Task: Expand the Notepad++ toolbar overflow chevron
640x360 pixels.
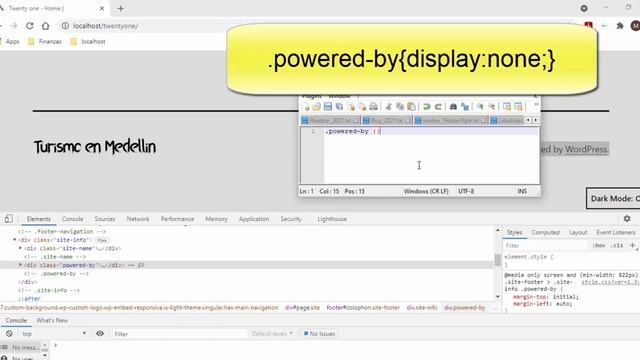Action: click(536, 105)
